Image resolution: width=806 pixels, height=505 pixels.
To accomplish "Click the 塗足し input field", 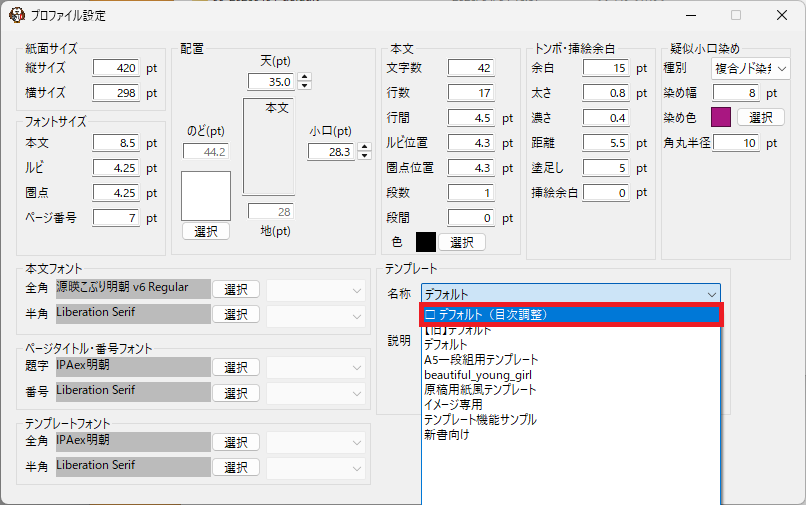I will tap(606, 168).
